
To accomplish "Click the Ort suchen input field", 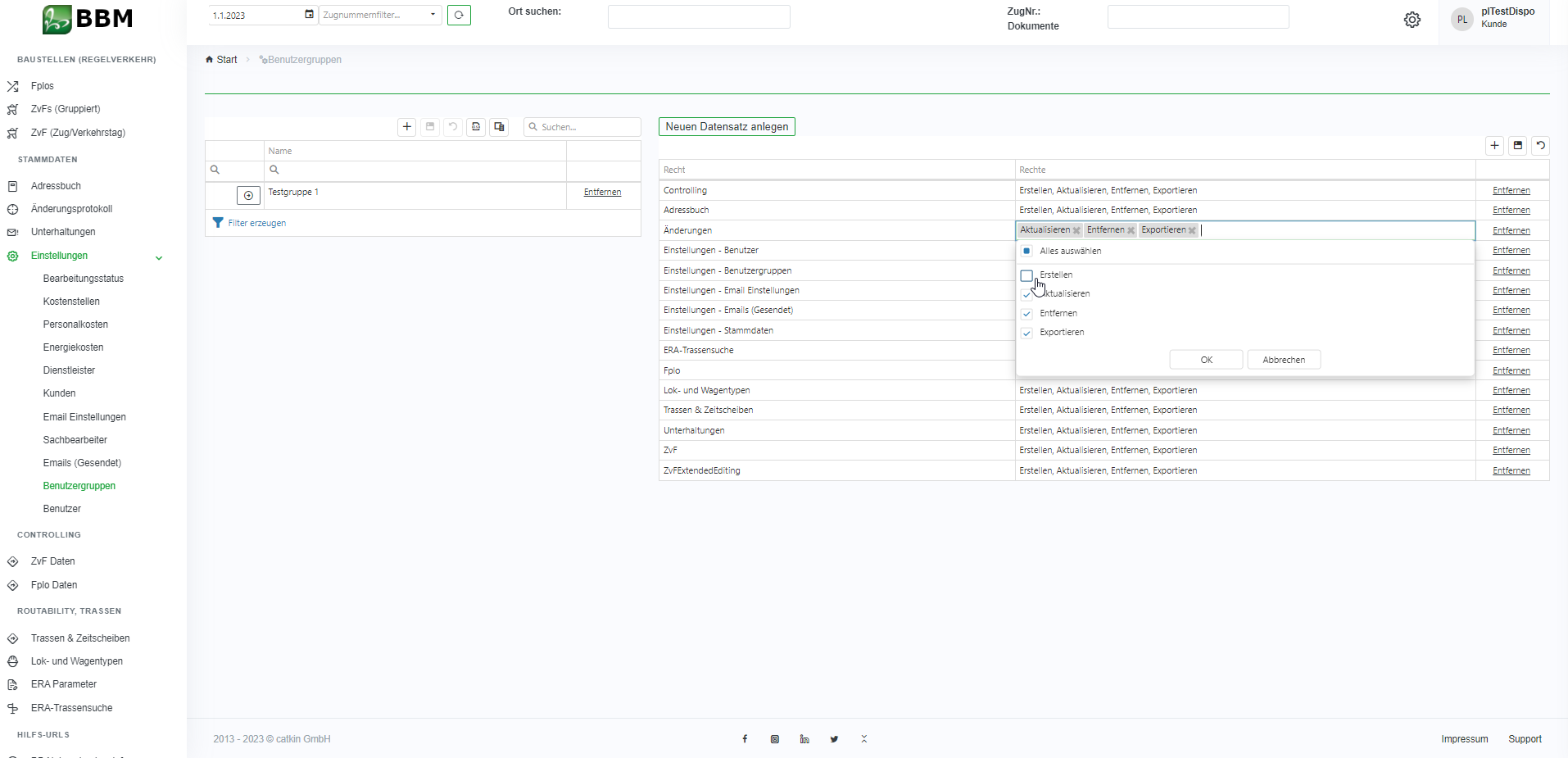I will (698, 17).
